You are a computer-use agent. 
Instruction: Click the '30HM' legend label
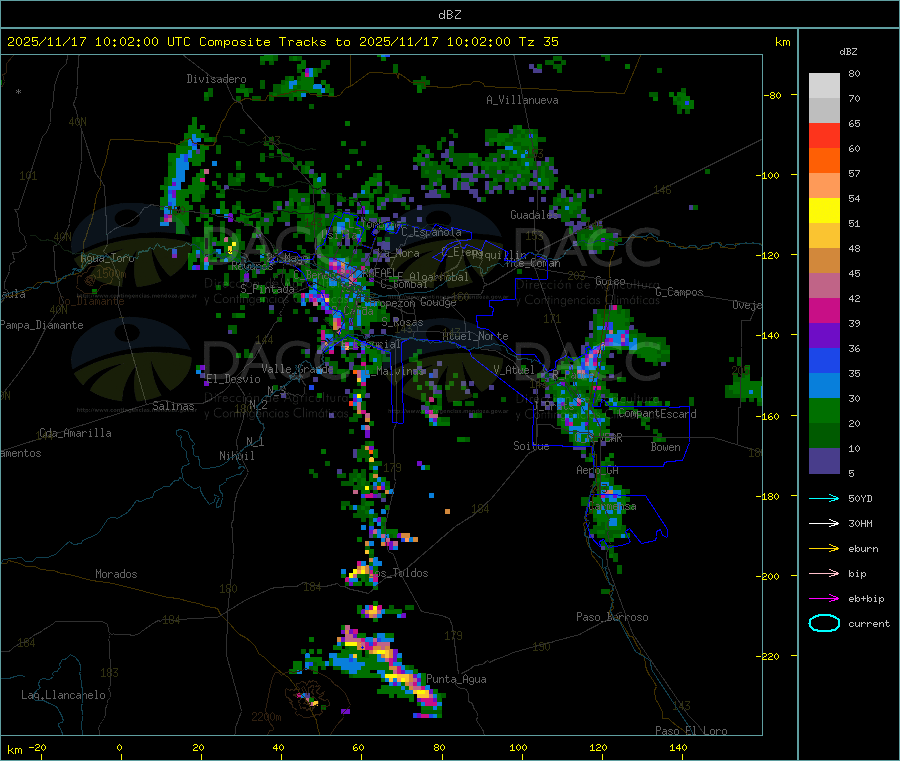coord(860,523)
